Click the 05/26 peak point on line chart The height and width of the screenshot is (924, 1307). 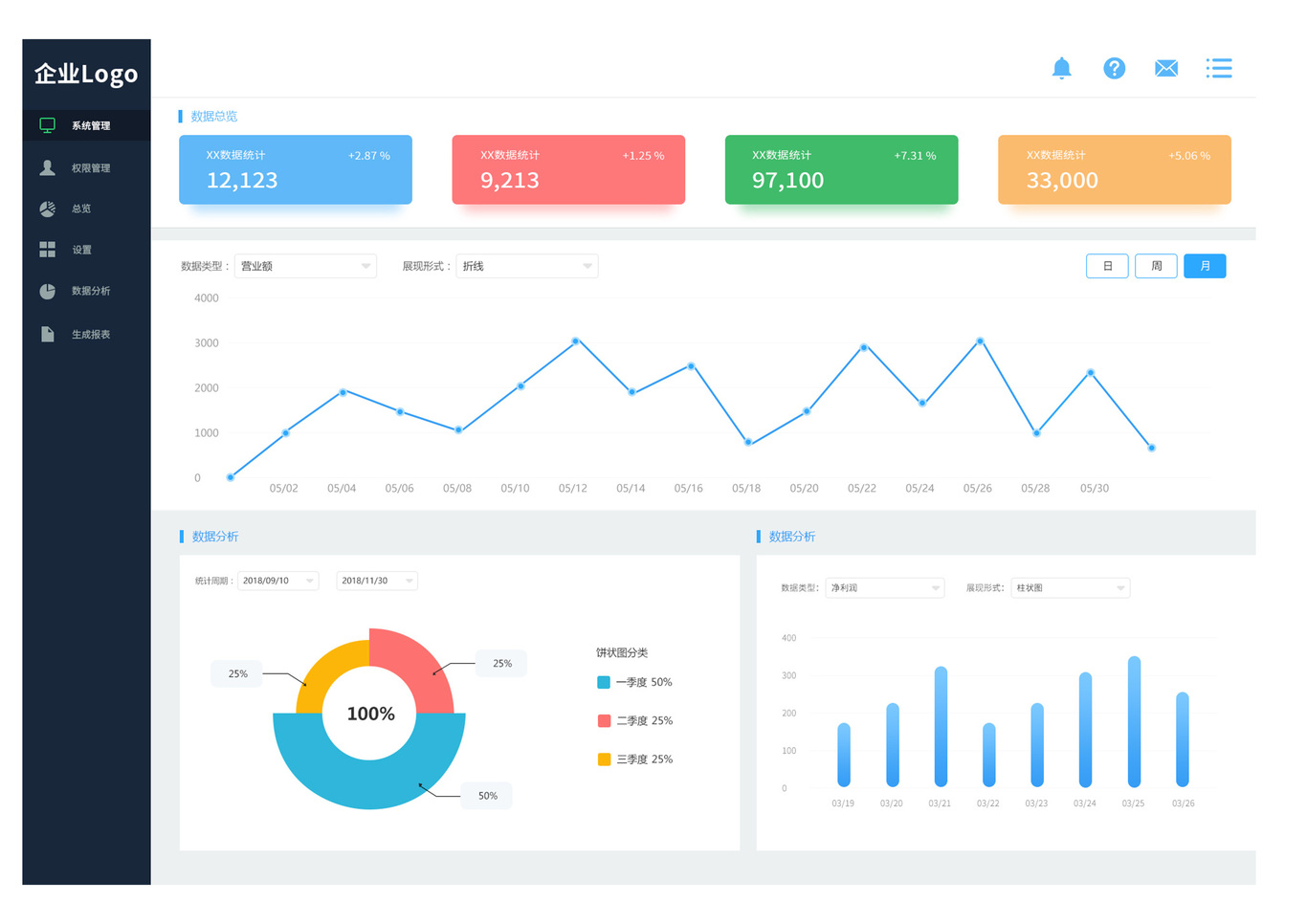point(980,341)
